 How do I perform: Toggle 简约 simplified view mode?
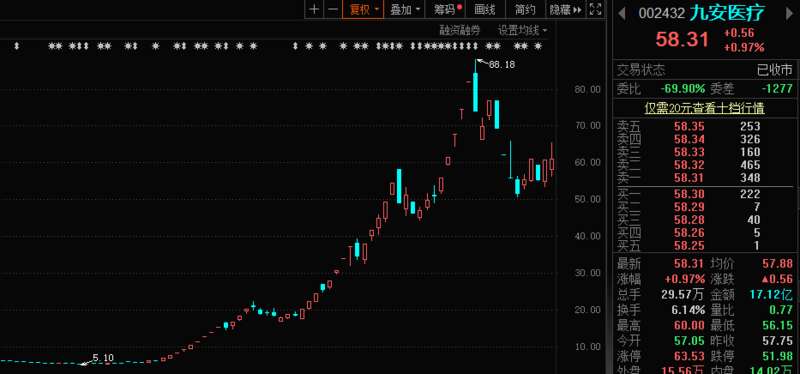pos(525,9)
